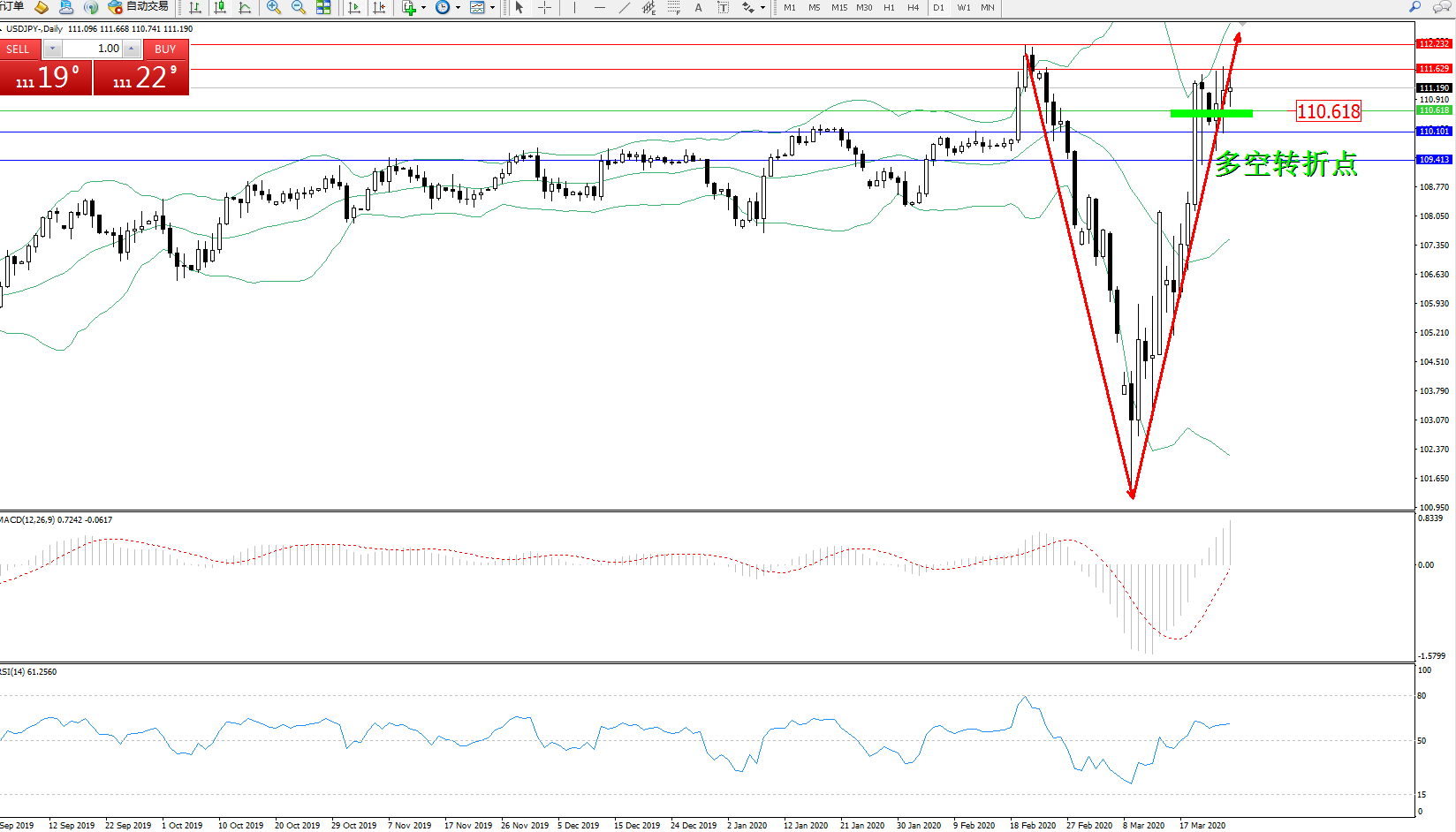Viewport: 1456px width, 832px height.
Task: Toggle the auto scroll chart button
Action: (x=354, y=8)
